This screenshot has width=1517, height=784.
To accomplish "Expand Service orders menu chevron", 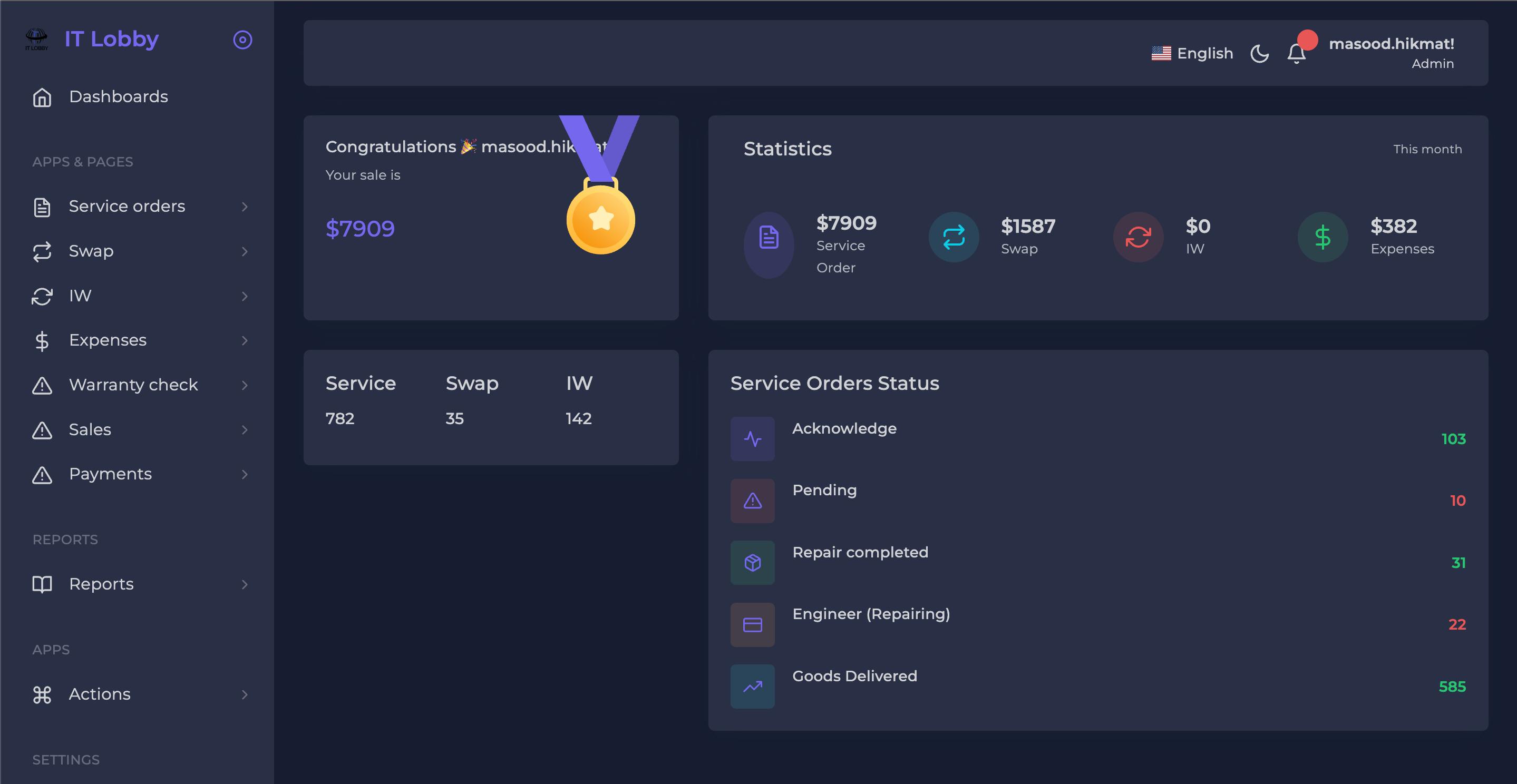I will 245,207.
